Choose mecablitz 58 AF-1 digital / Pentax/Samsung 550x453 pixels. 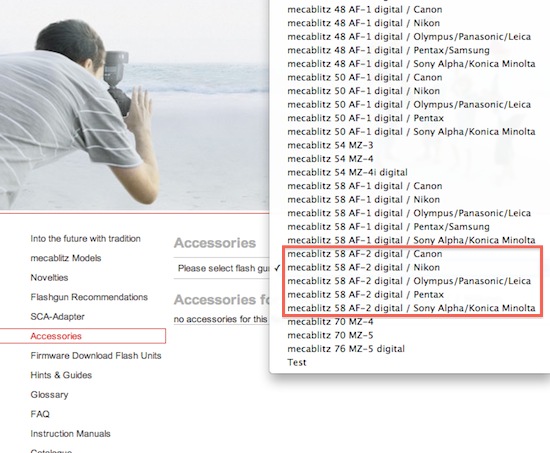pyautogui.click(x=388, y=227)
